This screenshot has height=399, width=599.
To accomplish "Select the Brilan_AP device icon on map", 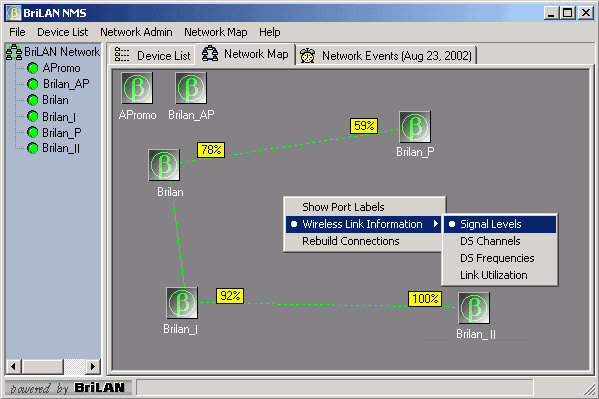I will click(x=191, y=88).
